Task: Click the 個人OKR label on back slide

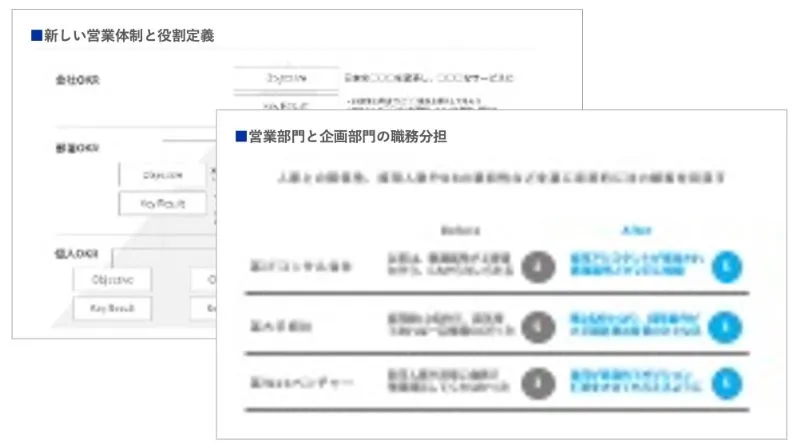Action: (77, 254)
